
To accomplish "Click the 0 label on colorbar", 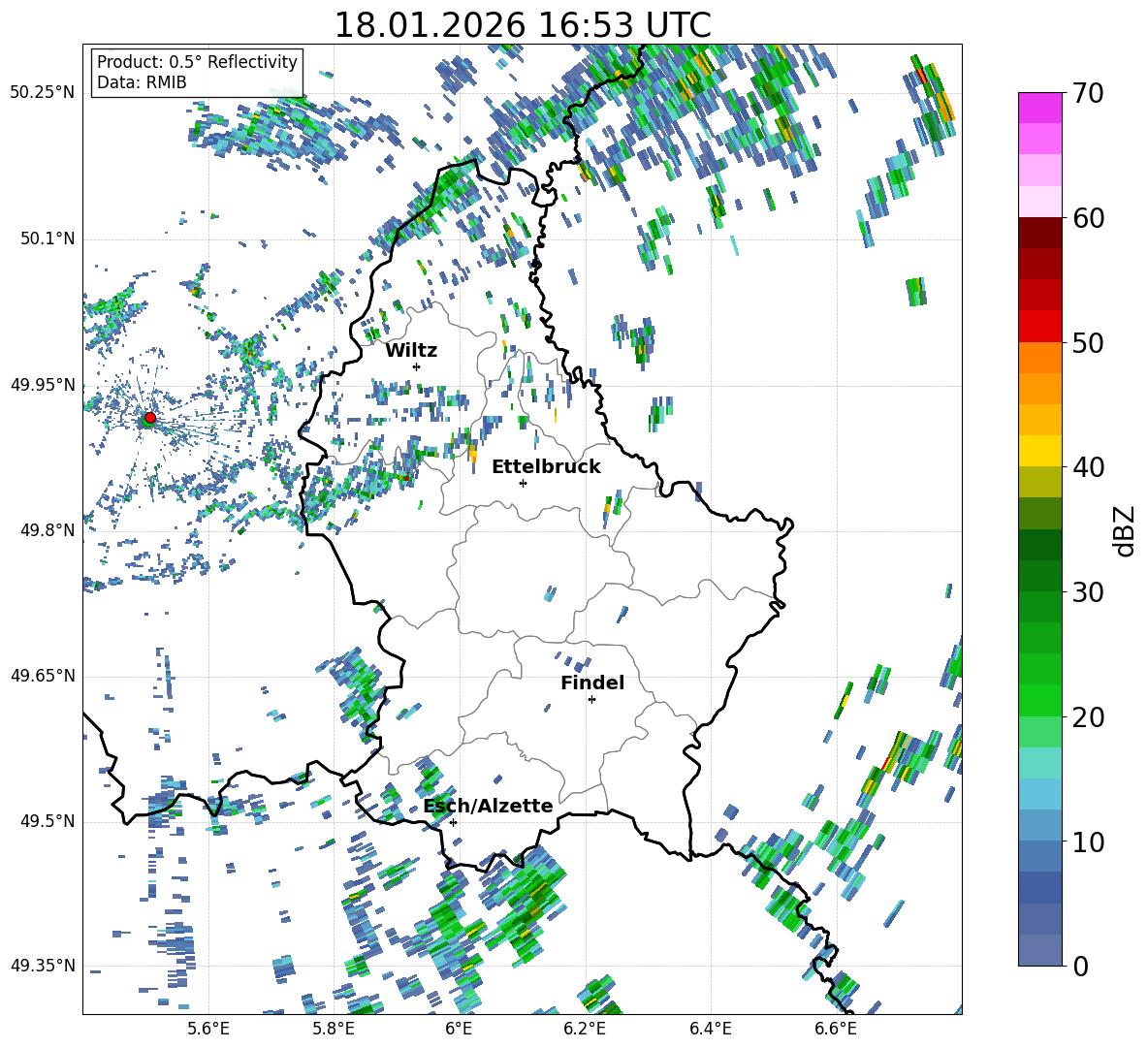I will click(x=1080, y=966).
